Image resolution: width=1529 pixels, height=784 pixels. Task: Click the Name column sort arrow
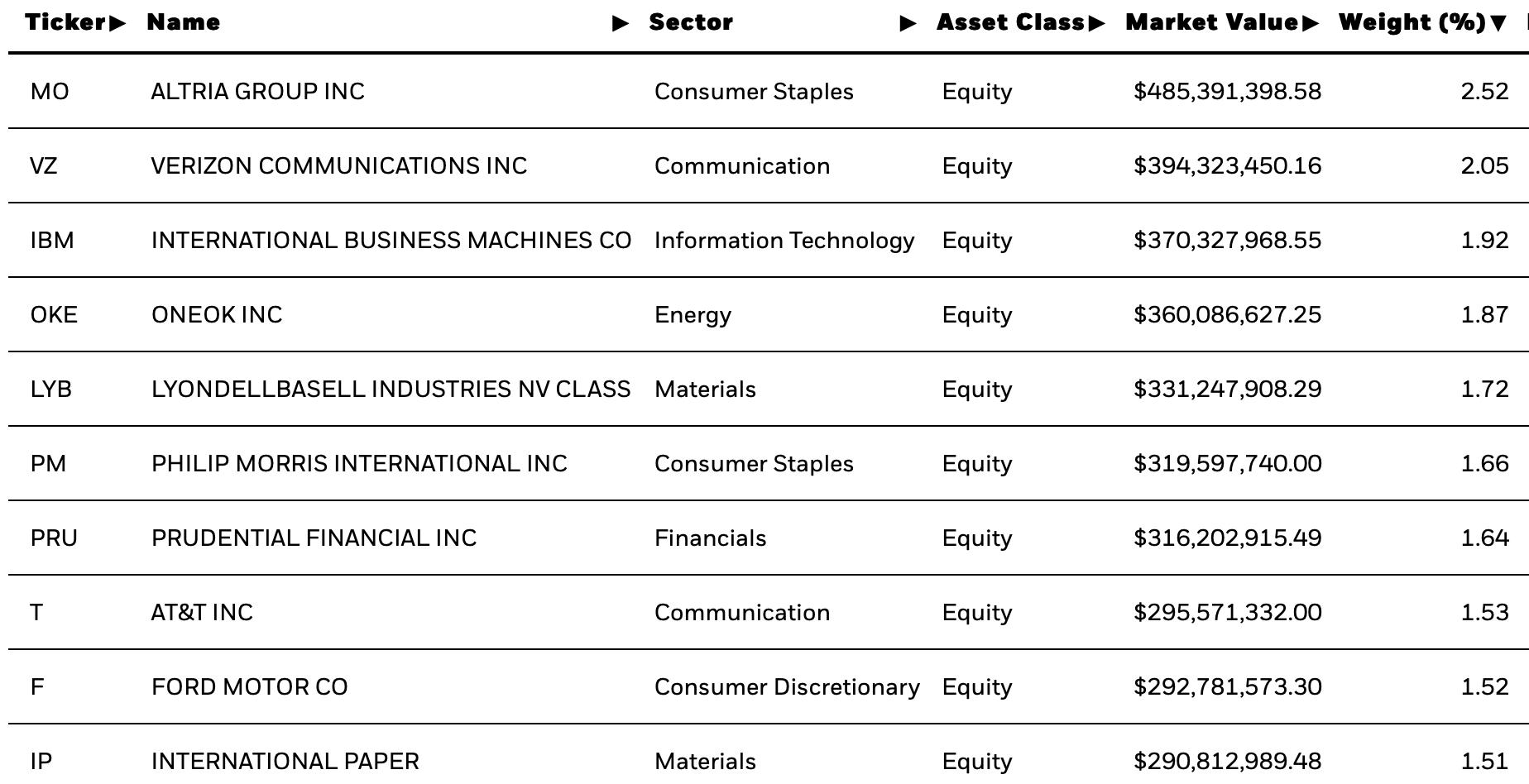click(621, 23)
